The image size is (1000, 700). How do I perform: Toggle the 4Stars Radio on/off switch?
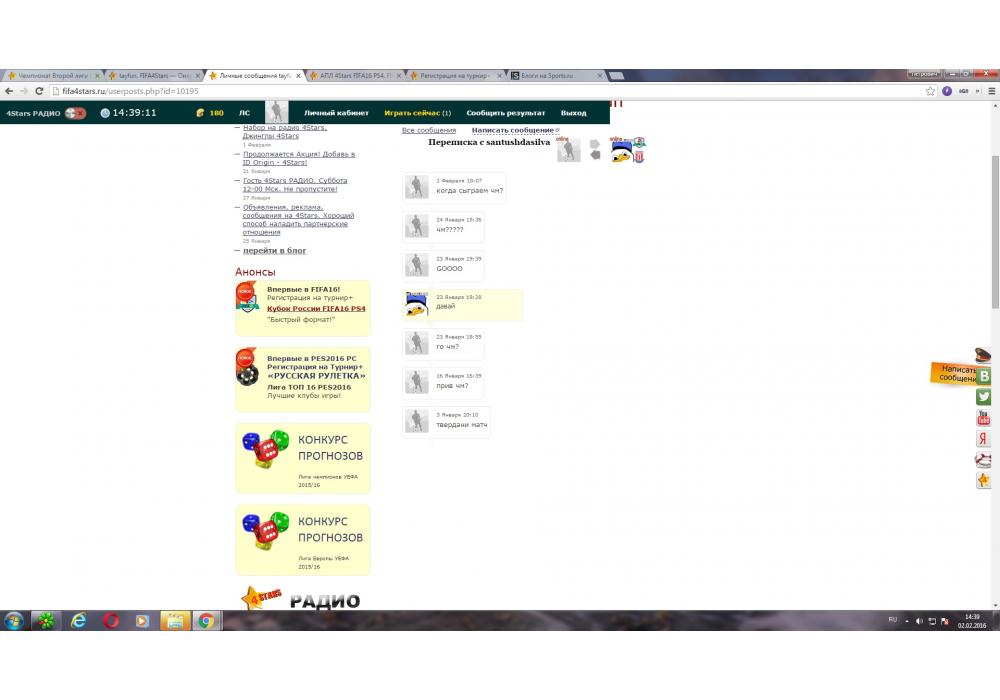click(x=75, y=113)
